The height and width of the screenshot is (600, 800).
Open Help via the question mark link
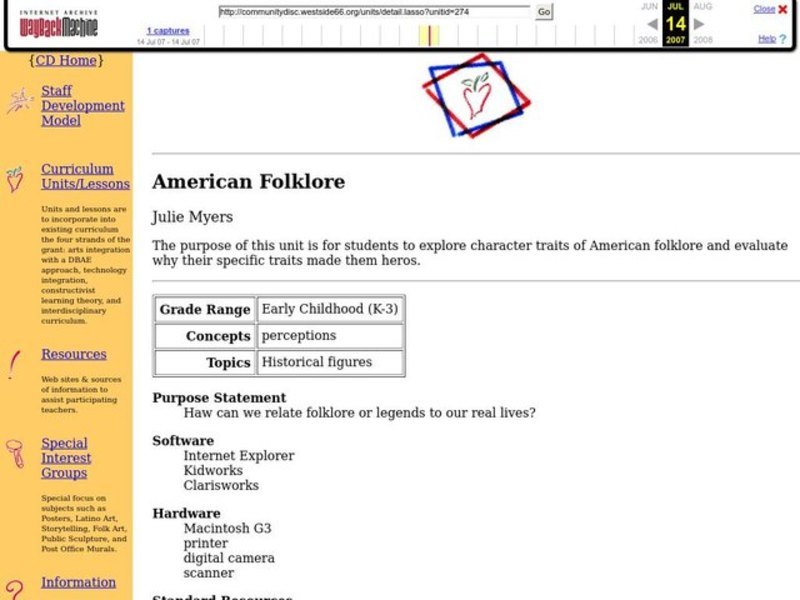click(x=765, y=38)
